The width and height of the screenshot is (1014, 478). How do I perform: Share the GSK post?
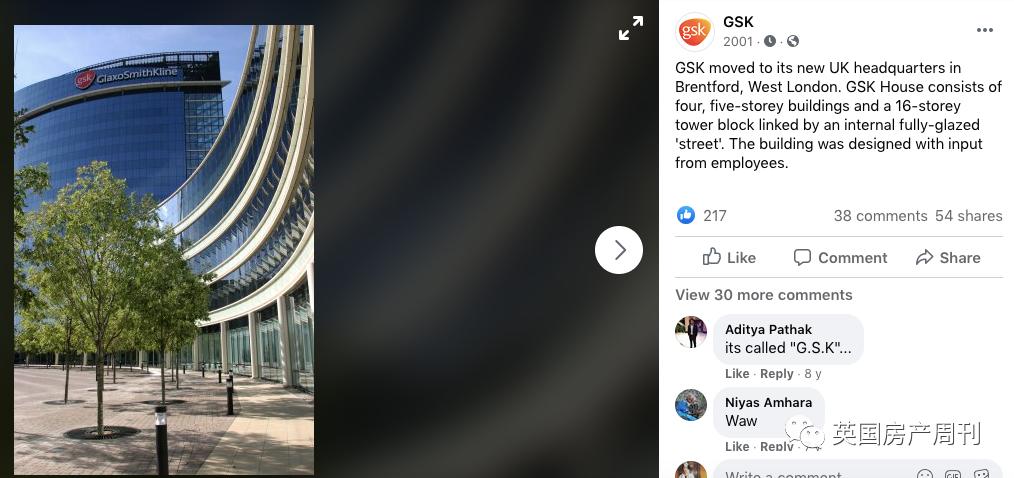pyautogui.click(x=948, y=257)
